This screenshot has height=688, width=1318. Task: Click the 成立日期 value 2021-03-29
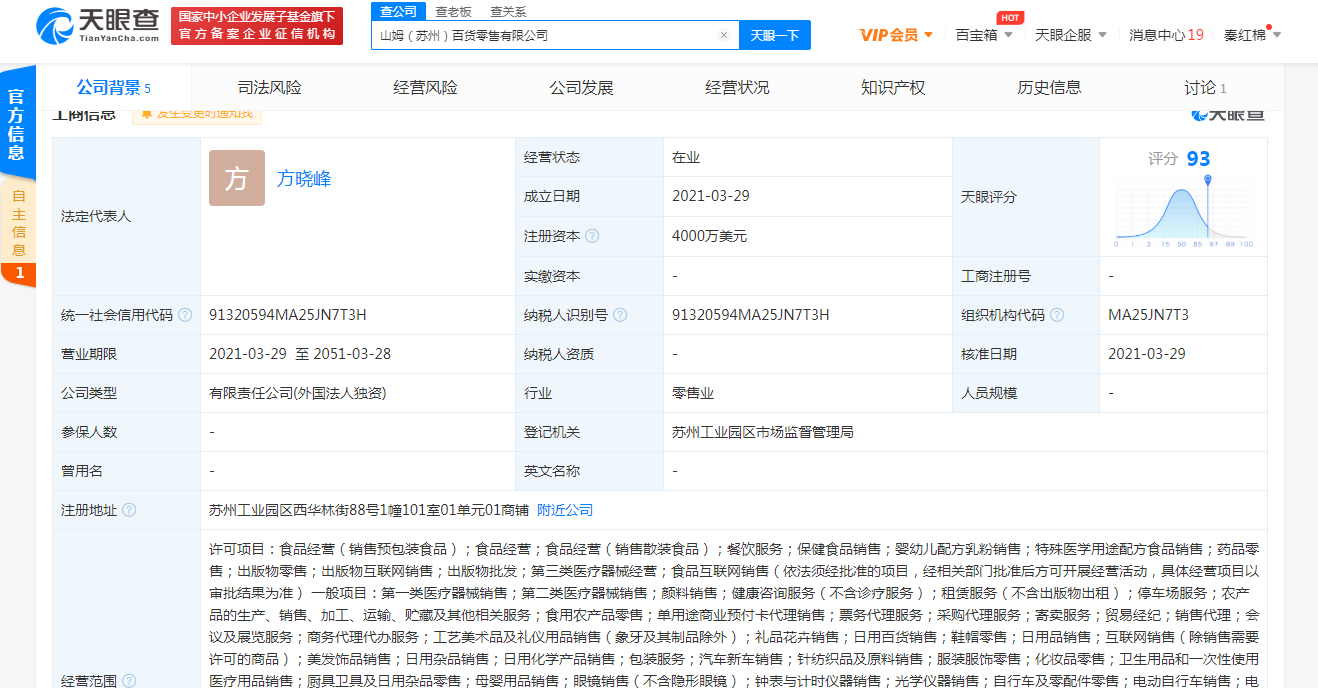click(x=710, y=197)
